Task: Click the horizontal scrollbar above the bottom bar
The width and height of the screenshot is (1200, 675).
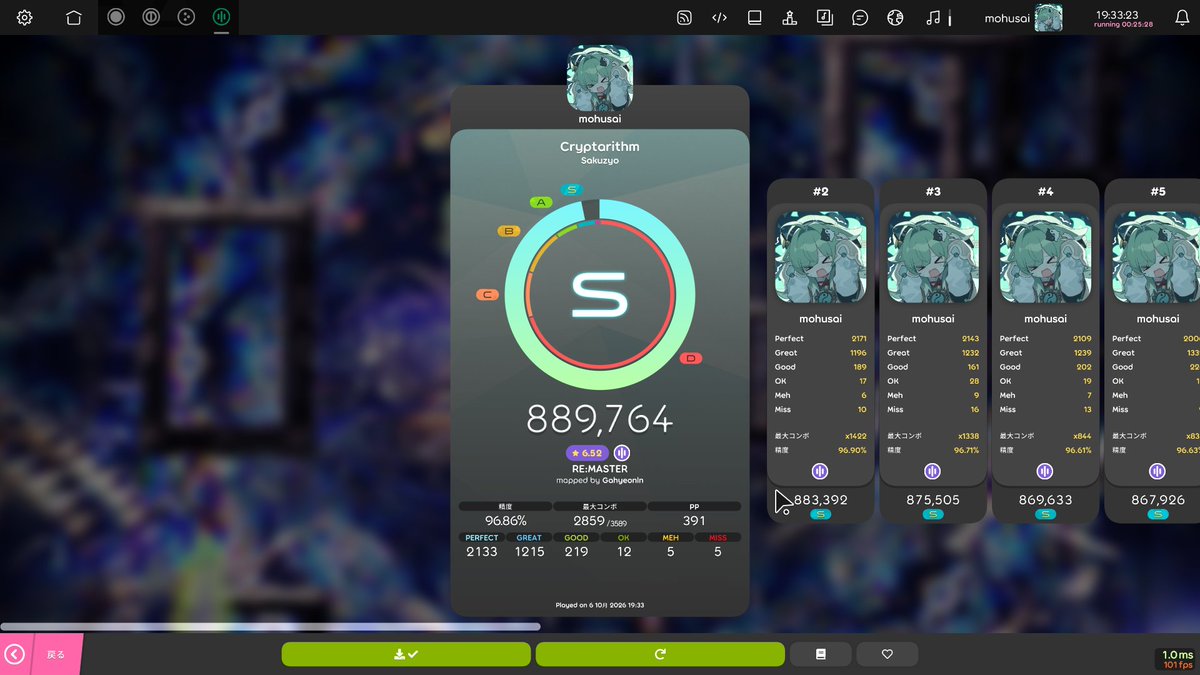Action: [x=270, y=627]
